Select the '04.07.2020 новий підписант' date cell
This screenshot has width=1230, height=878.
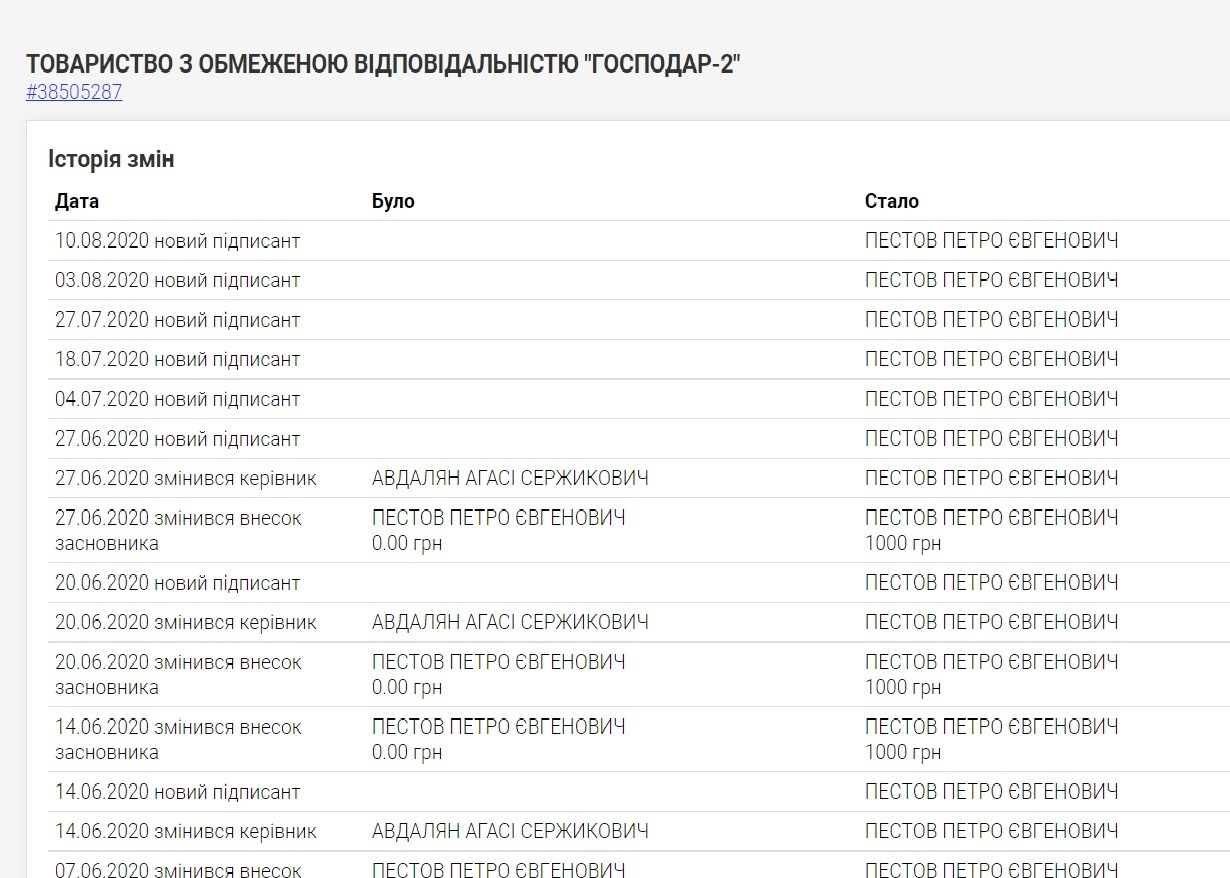pos(178,400)
